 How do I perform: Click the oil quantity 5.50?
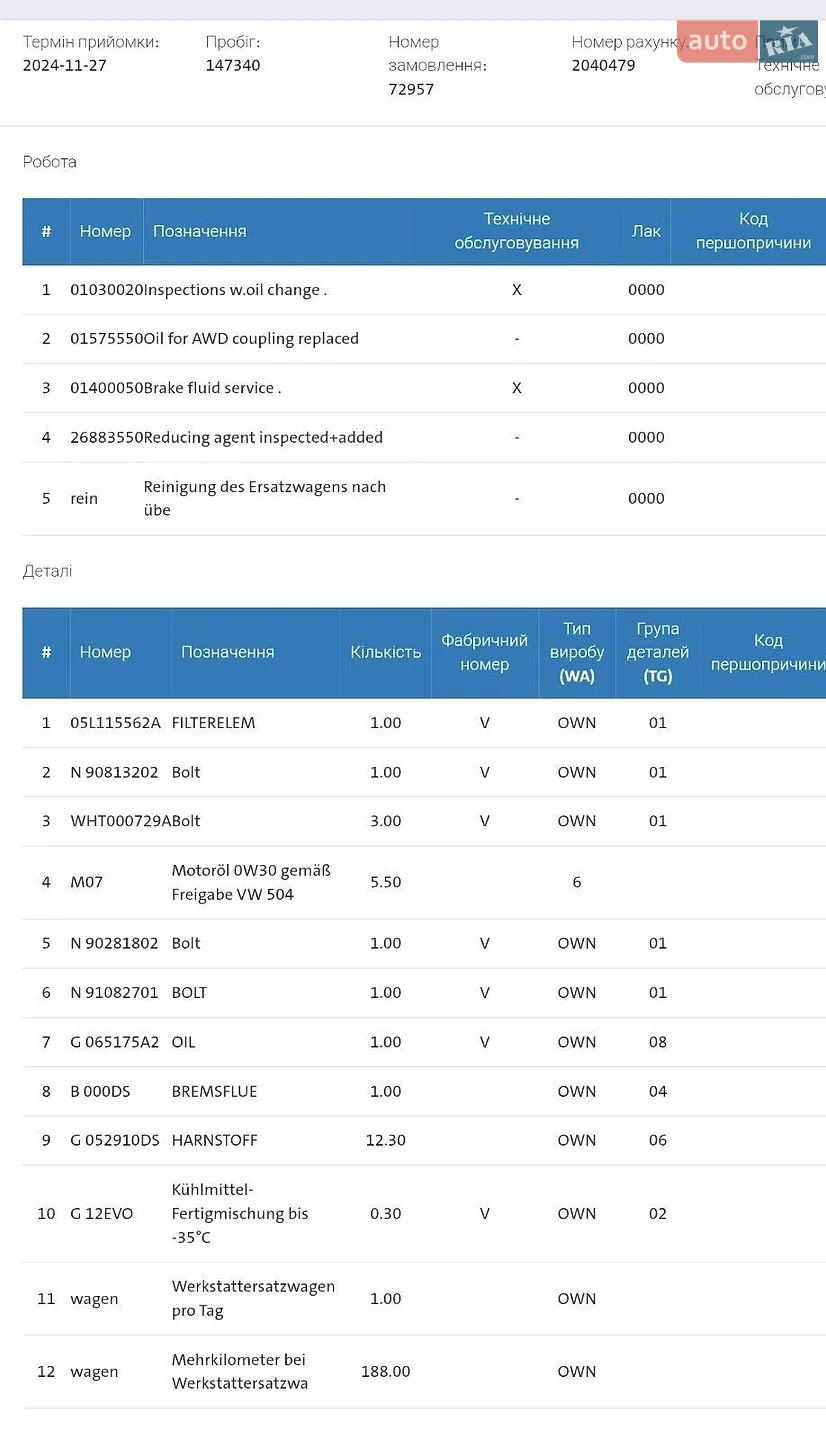pyautogui.click(x=386, y=882)
